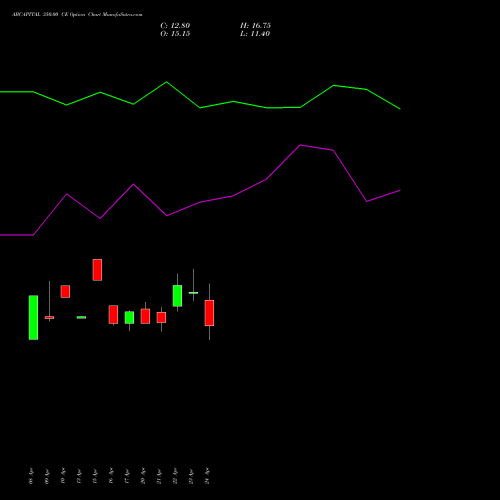Screen dimensions: 500x500
Task: Click the low value L: 11.40
Action: (x=255, y=34)
